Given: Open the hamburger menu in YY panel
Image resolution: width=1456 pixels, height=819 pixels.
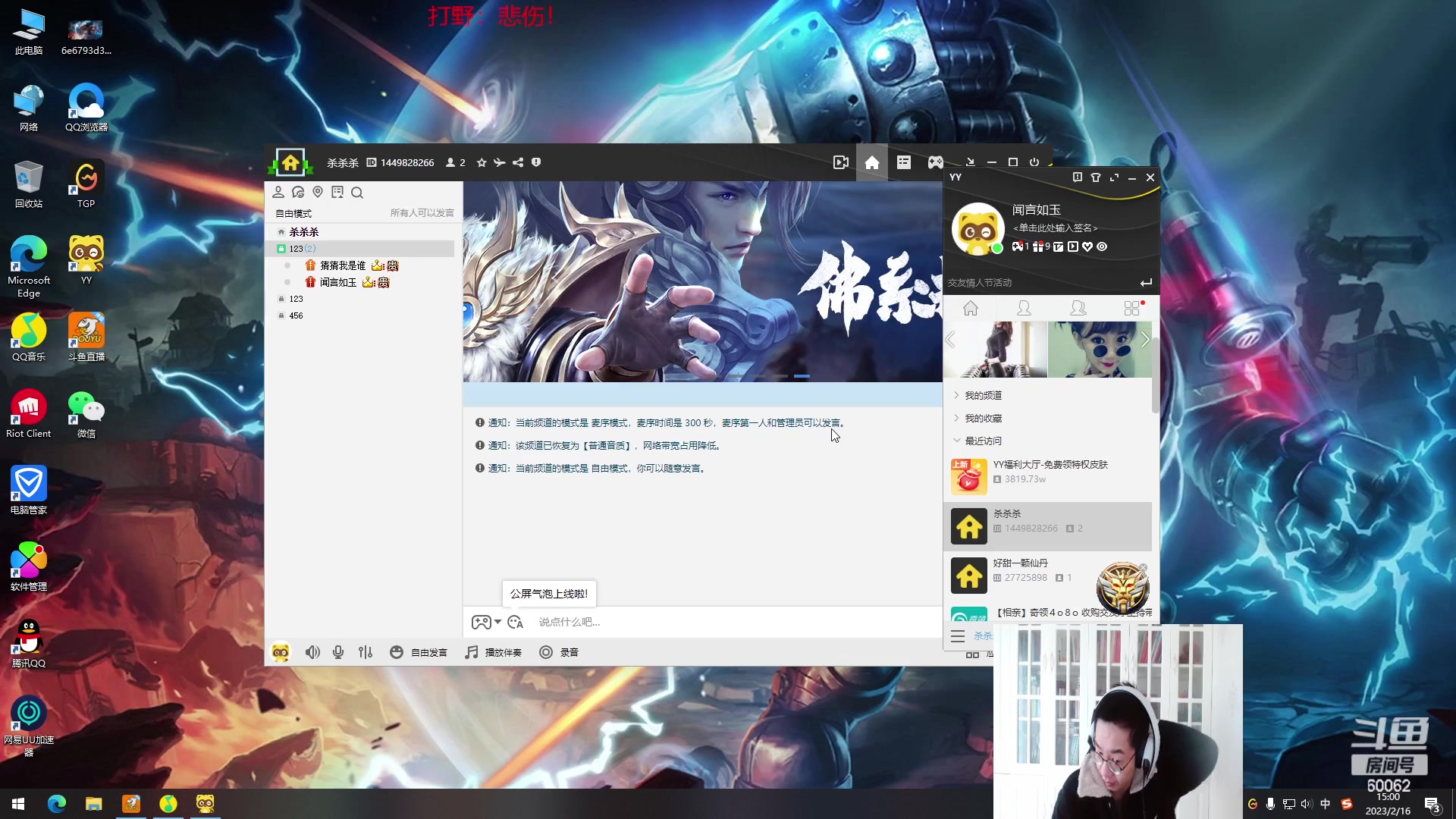Looking at the screenshot, I should 958,636.
